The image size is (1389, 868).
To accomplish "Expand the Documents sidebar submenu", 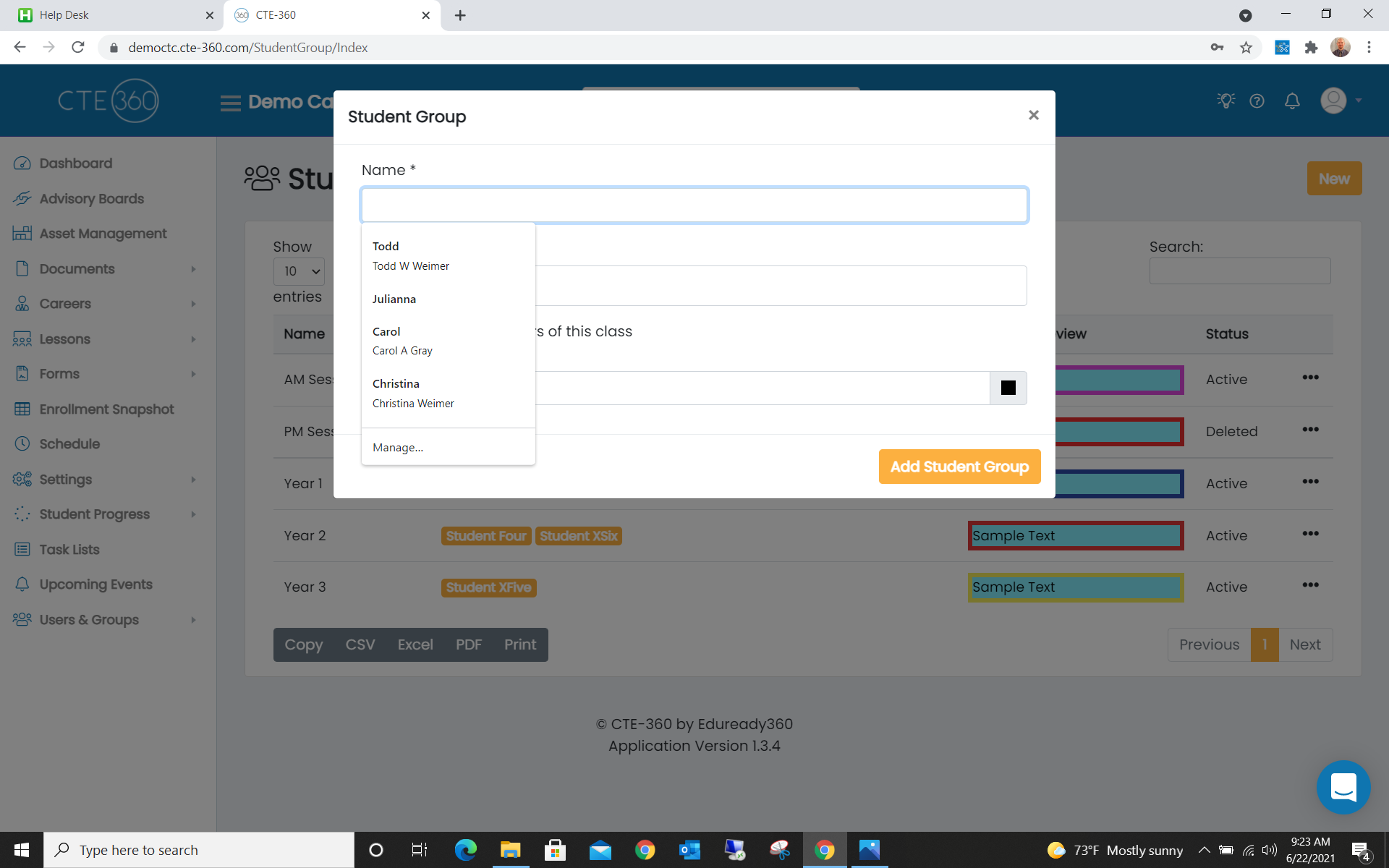I will tap(193, 269).
